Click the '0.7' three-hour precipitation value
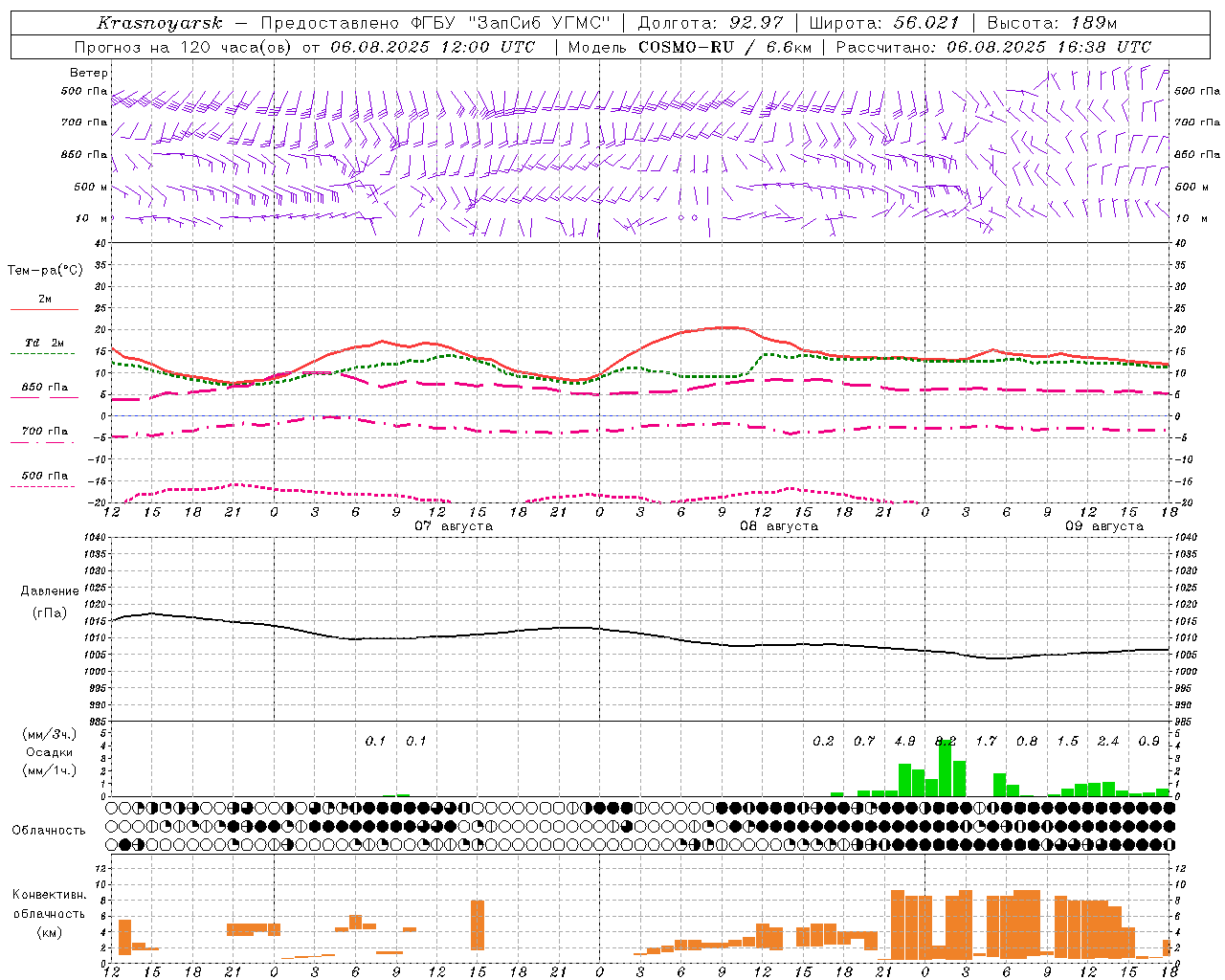This screenshot has width=1225, height=980. 864,741
